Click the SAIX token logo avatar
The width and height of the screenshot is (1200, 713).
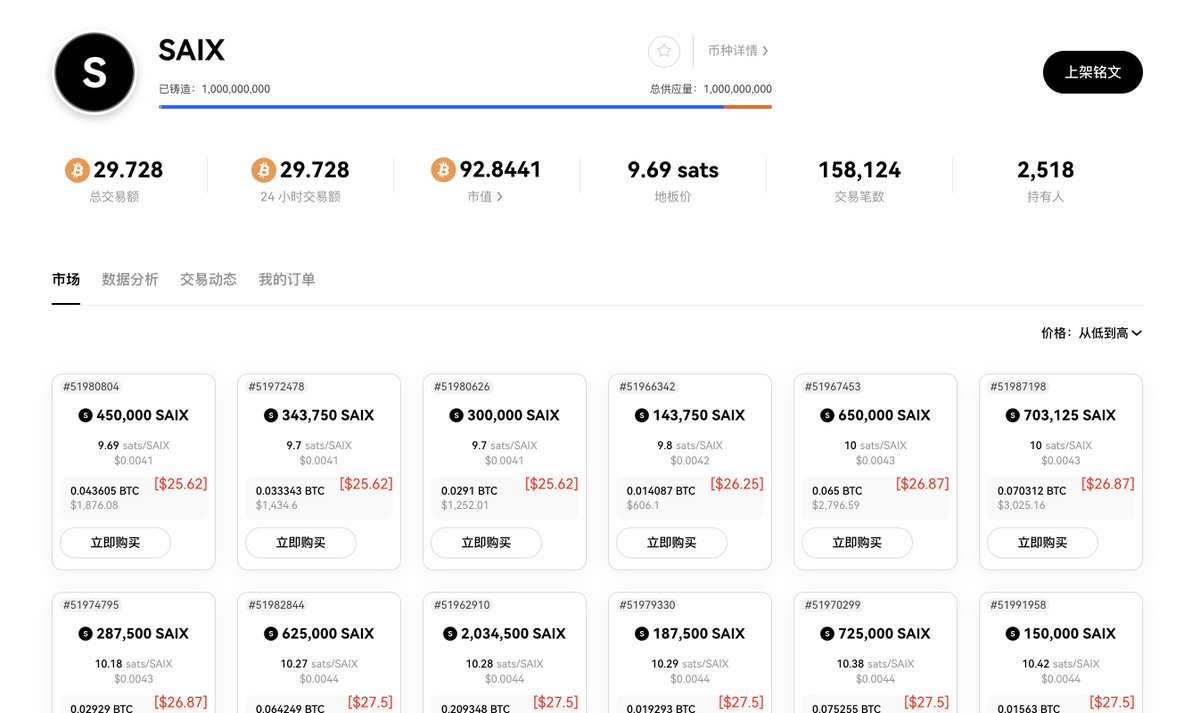coord(94,72)
